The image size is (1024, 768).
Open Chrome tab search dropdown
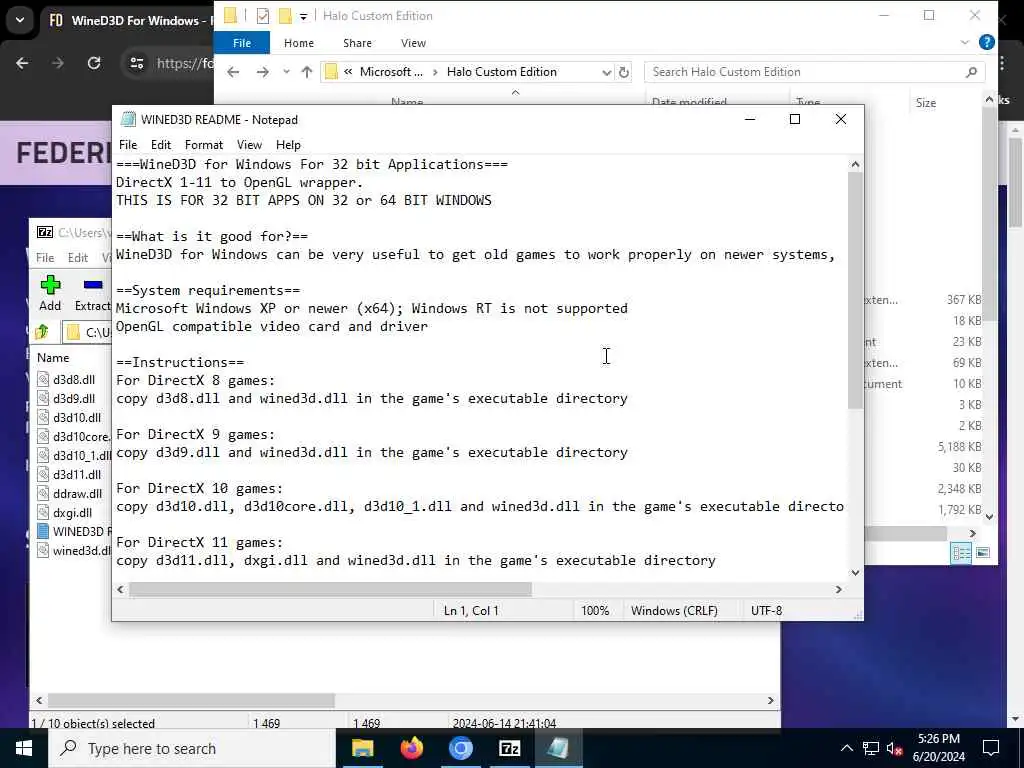[20, 20]
